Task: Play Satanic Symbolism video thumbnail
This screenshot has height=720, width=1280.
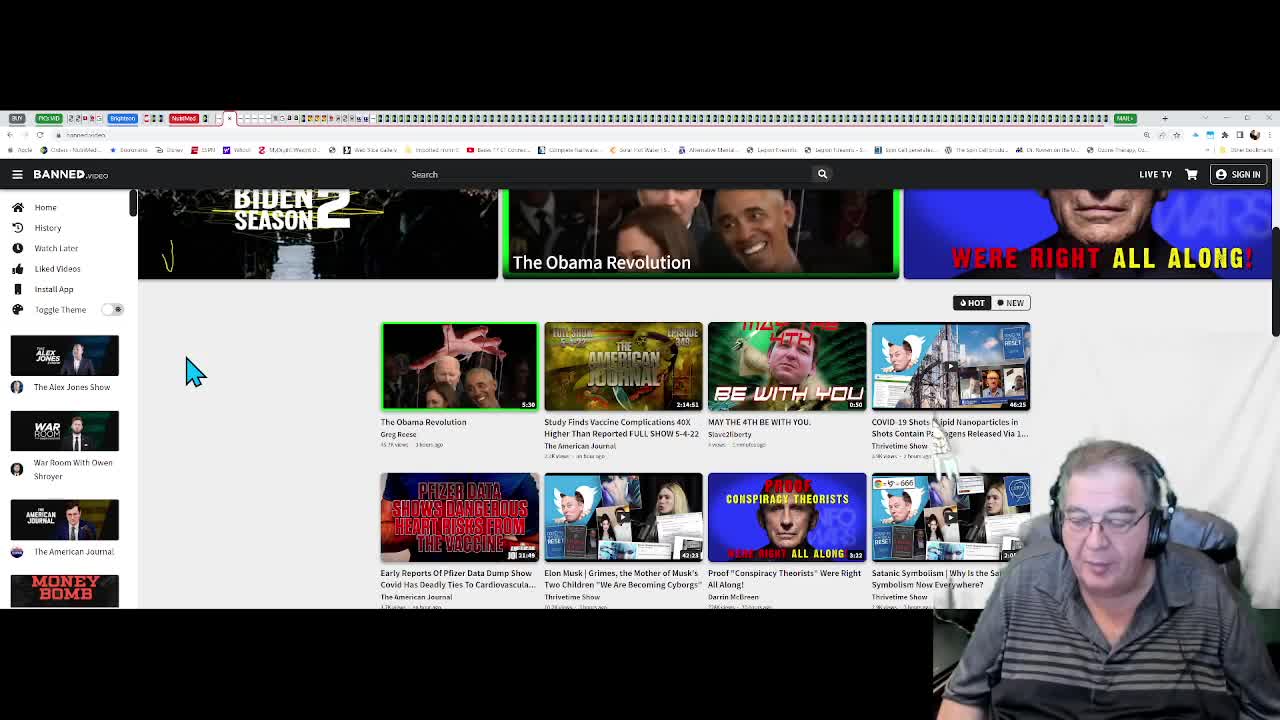Action: pos(951,517)
